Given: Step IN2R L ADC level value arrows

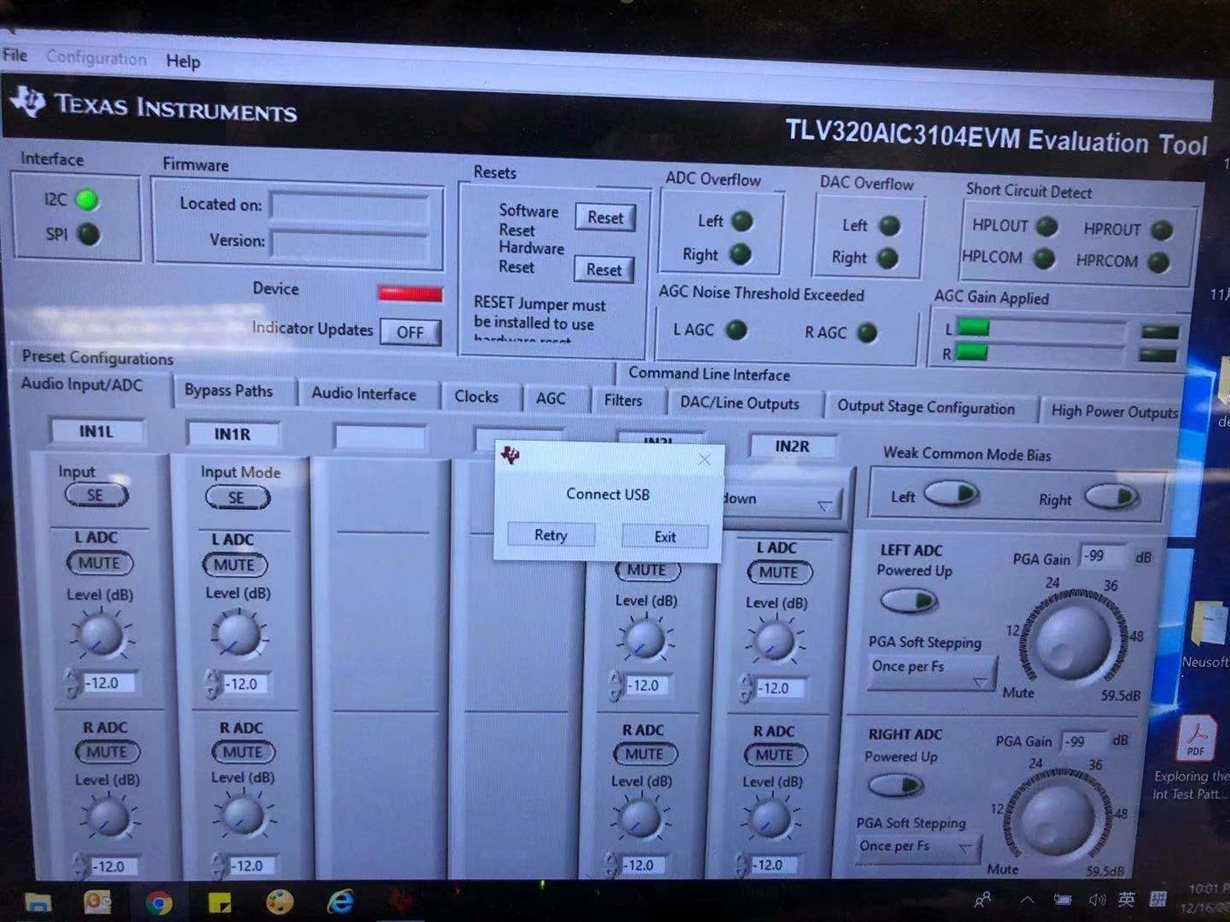Looking at the screenshot, I should click(746, 688).
